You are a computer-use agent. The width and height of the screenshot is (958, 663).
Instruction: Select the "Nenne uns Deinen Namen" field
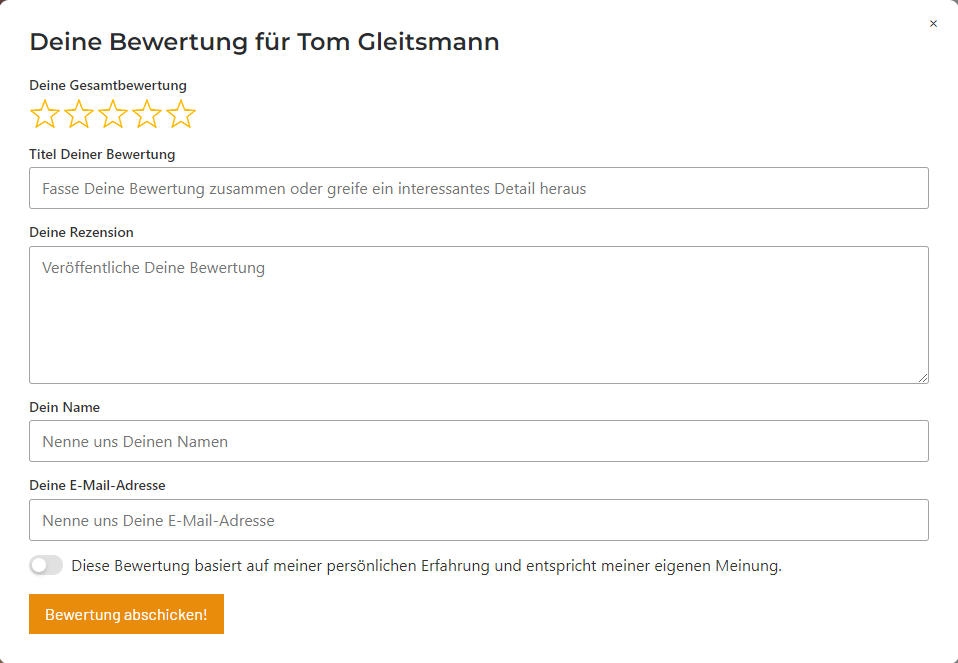coord(478,441)
